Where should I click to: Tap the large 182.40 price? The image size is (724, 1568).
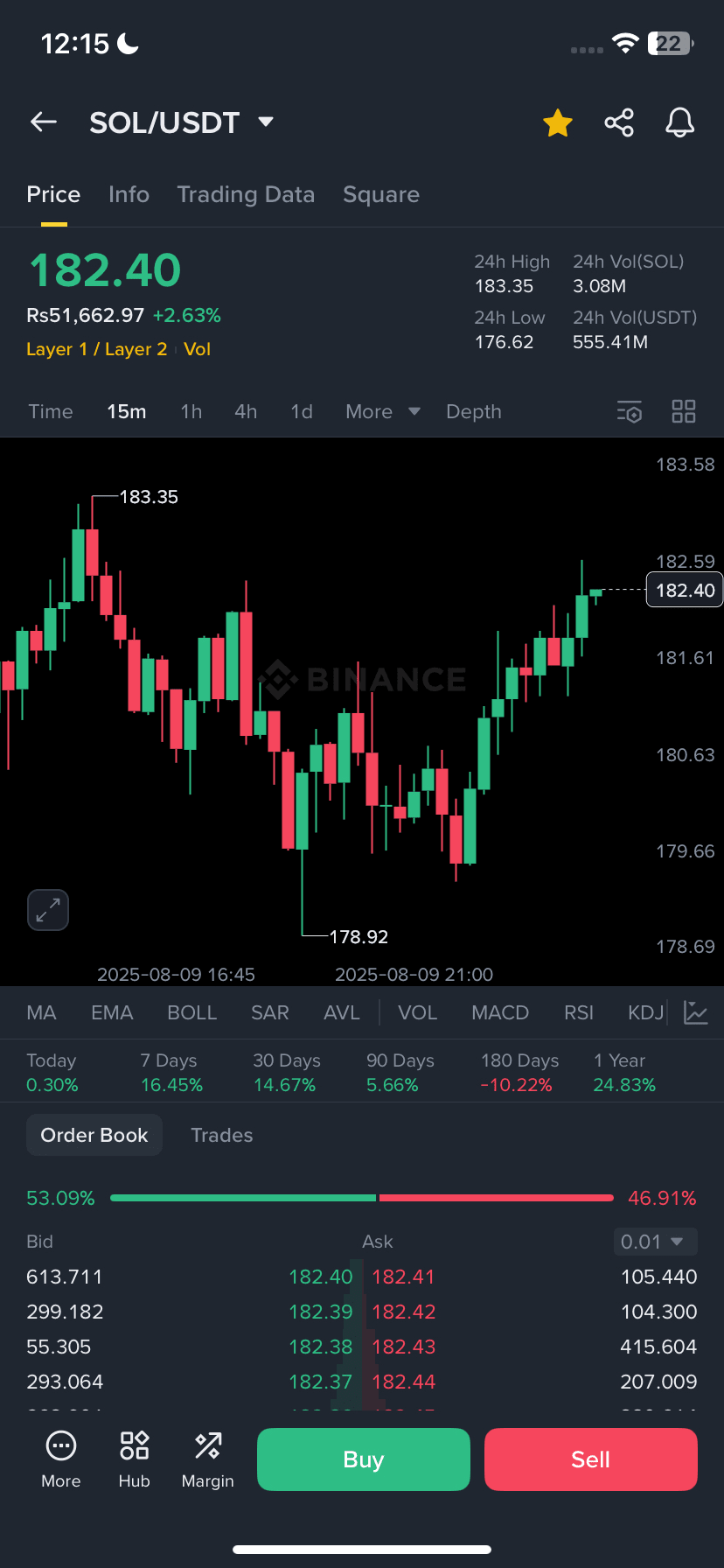point(105,270)
